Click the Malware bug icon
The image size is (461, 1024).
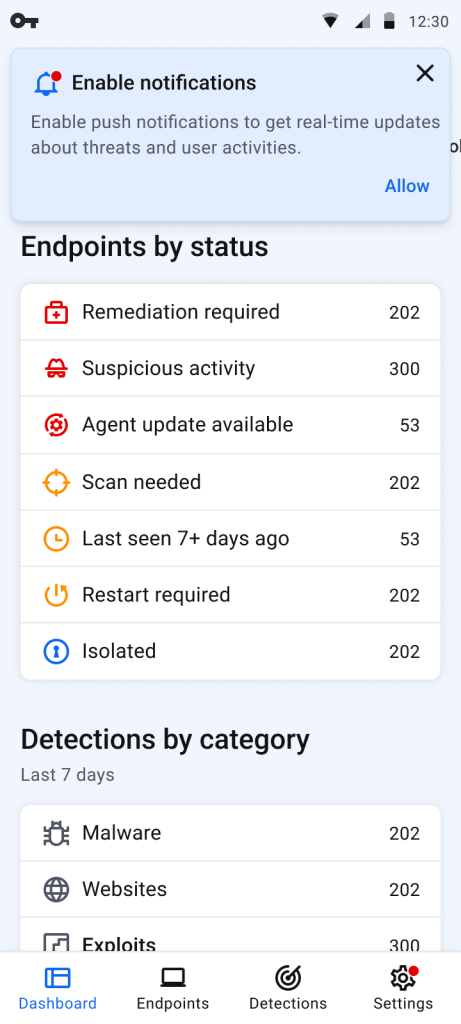(x=56, y=833)
